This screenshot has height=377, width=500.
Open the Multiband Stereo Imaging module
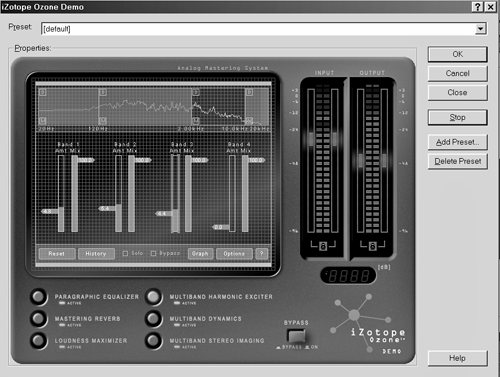[154, 341]
